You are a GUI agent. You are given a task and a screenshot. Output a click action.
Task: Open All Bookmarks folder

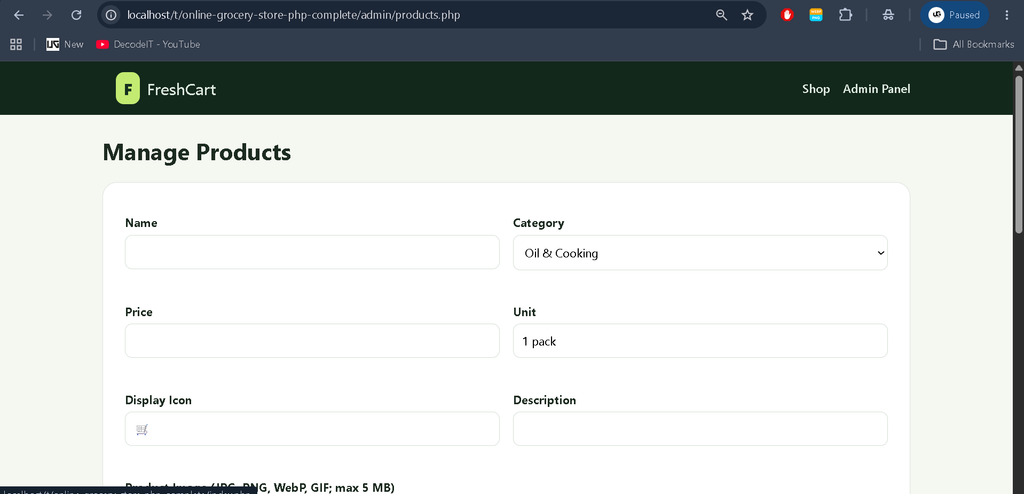974,44
